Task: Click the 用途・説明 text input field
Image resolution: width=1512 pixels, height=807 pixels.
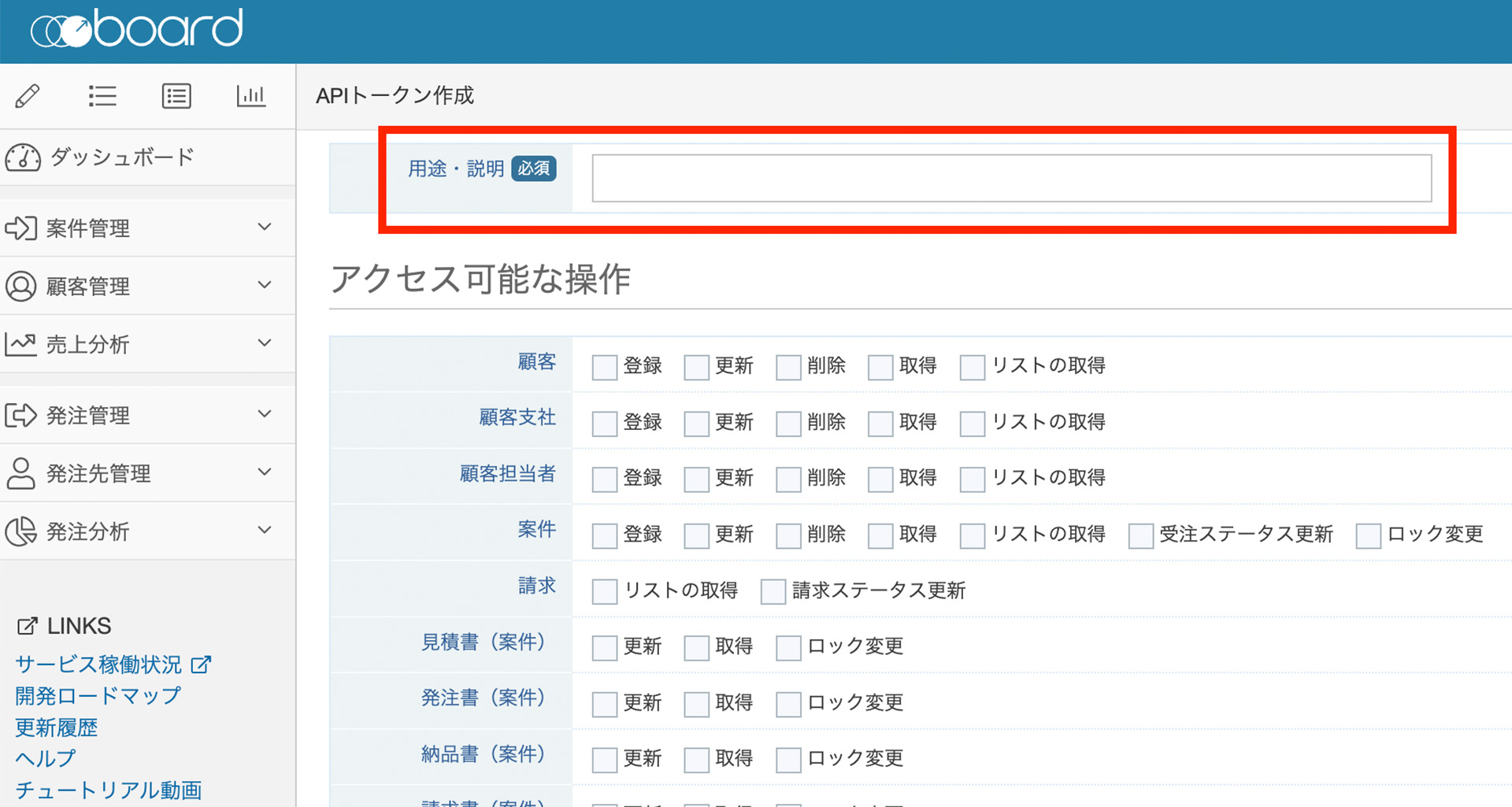Action: (1011, 179)
